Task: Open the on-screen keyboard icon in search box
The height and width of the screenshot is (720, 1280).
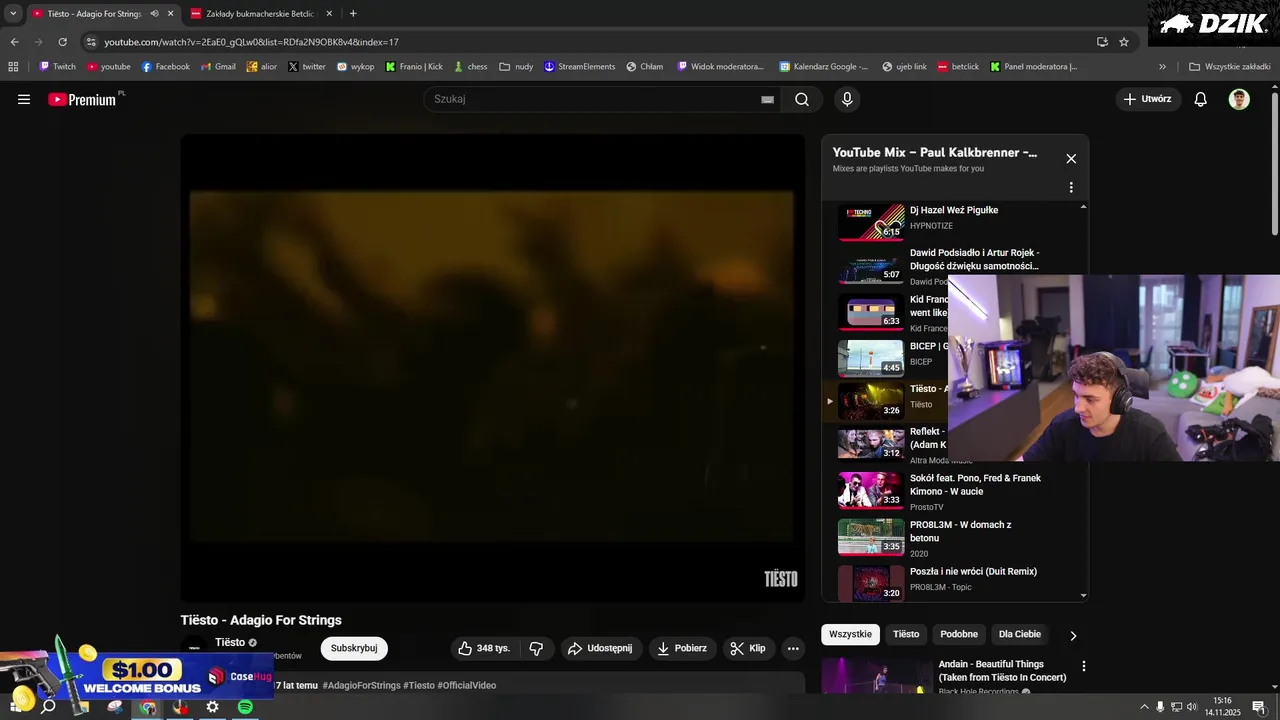Action: [x=767, y=99]
